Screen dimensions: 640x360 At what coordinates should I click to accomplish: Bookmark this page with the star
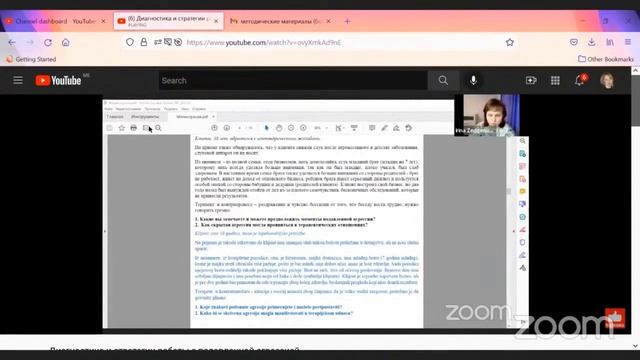(x=510, y=42)
